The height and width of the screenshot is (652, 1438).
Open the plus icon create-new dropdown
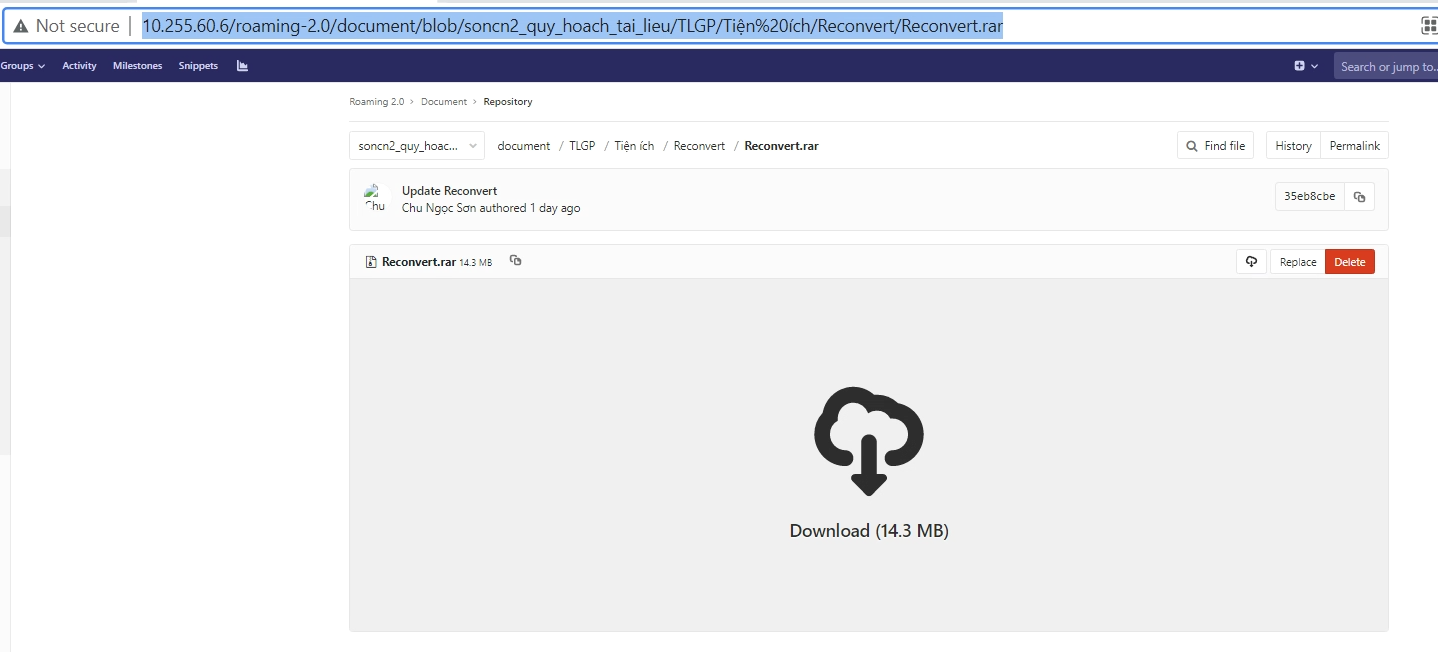tap(1305, 66)
